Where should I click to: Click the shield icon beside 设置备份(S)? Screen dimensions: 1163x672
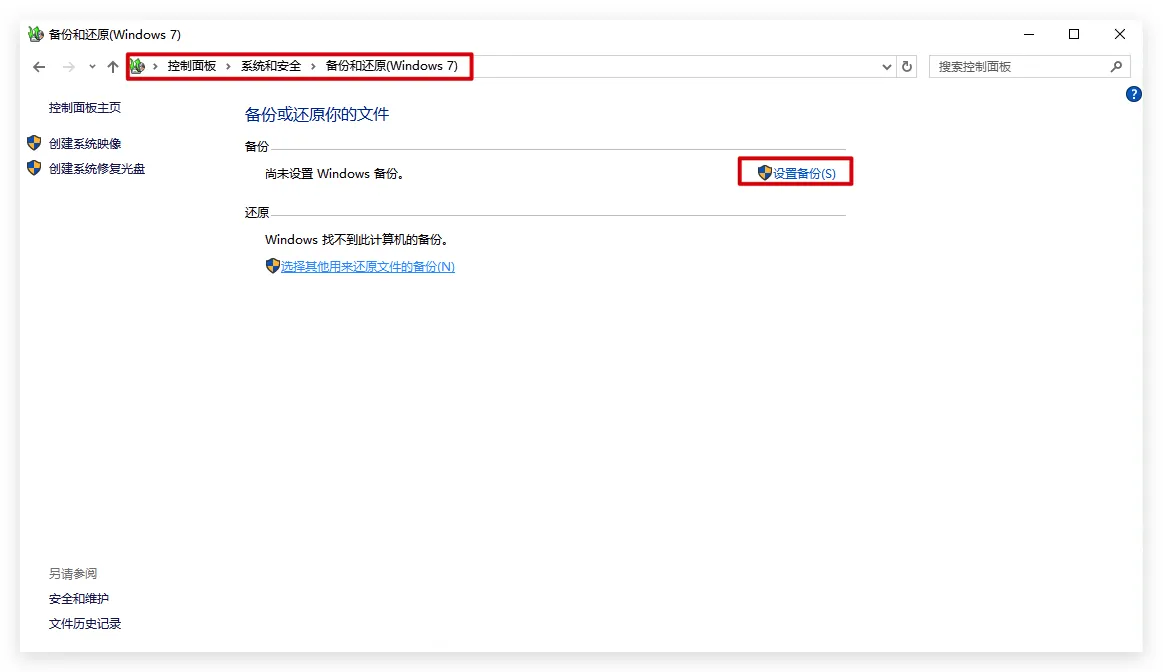click(x=765, y=173)
